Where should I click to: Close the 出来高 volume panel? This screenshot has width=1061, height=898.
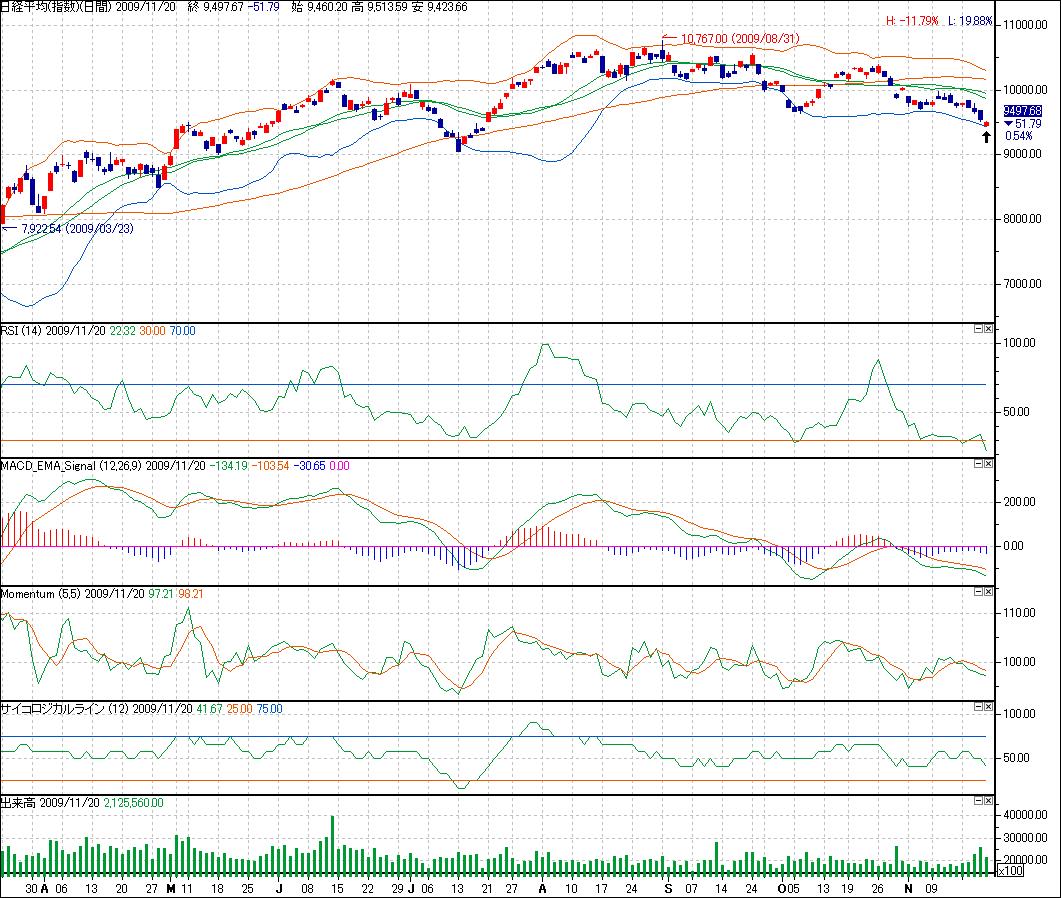(x=989, y=801)
